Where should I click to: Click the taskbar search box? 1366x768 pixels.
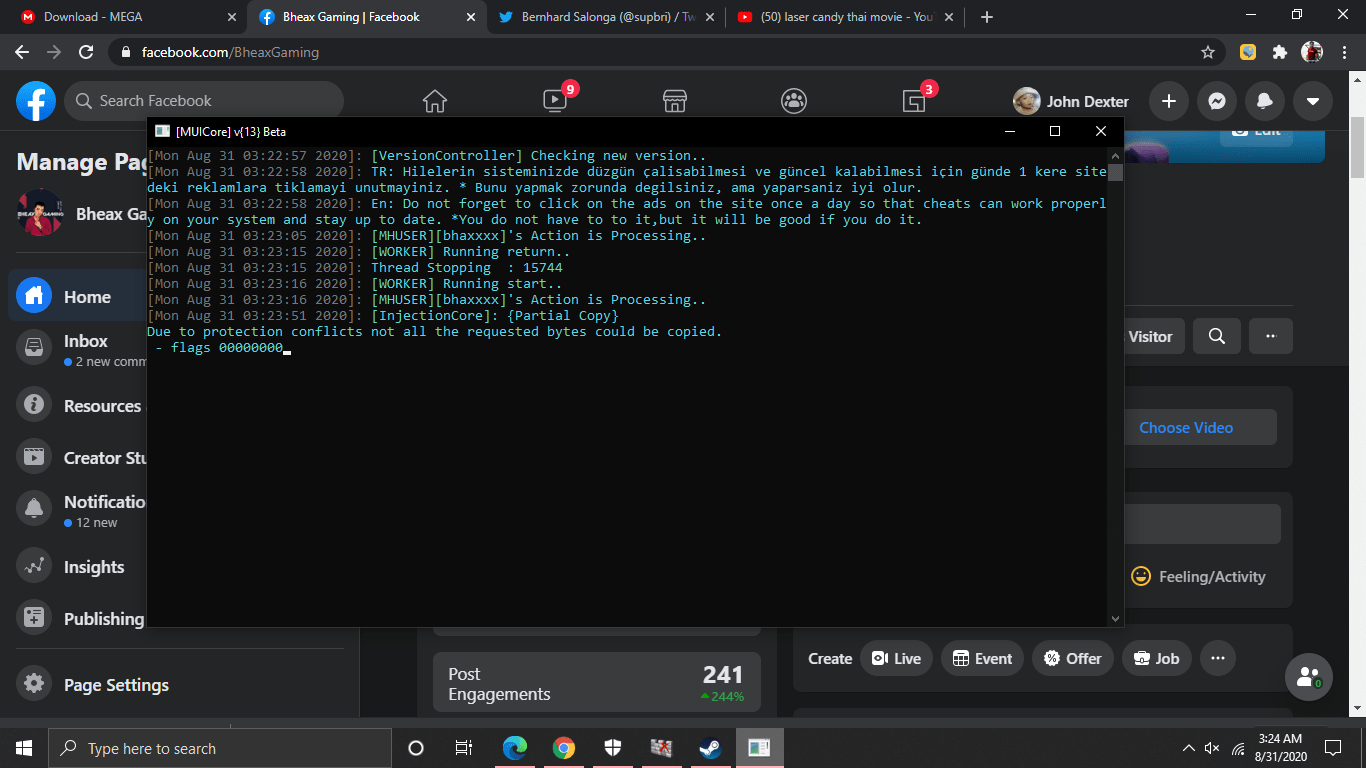[x=220, y=748]
